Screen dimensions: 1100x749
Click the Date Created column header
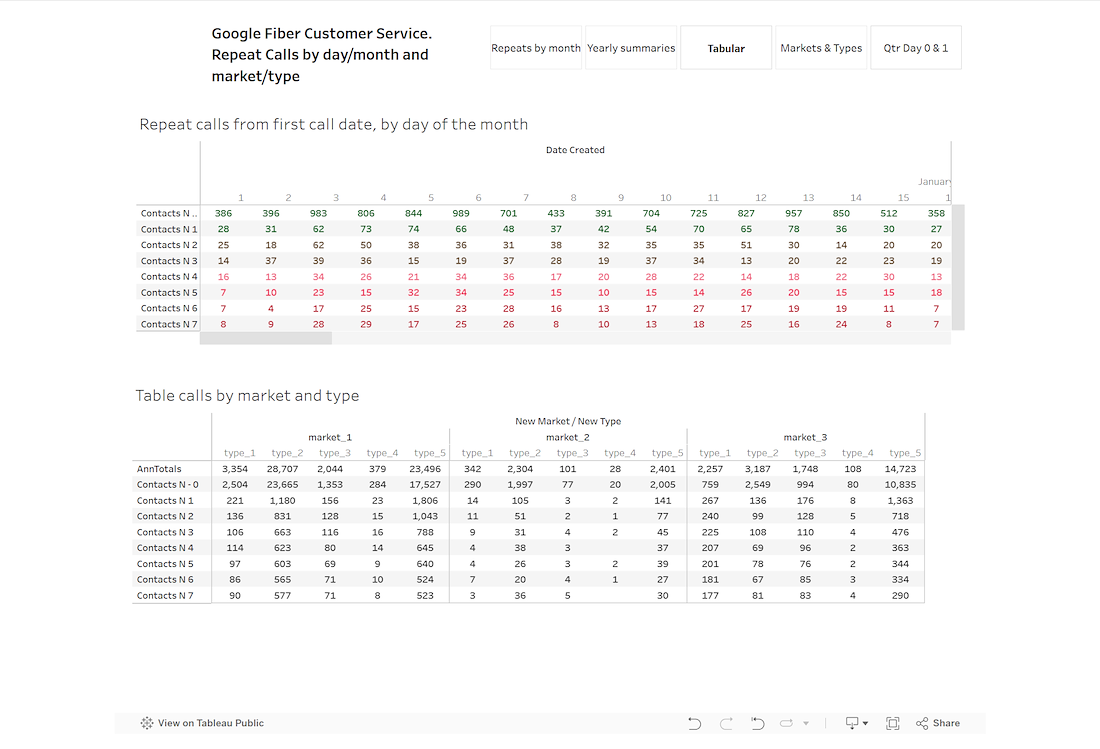tap(575, 150)
